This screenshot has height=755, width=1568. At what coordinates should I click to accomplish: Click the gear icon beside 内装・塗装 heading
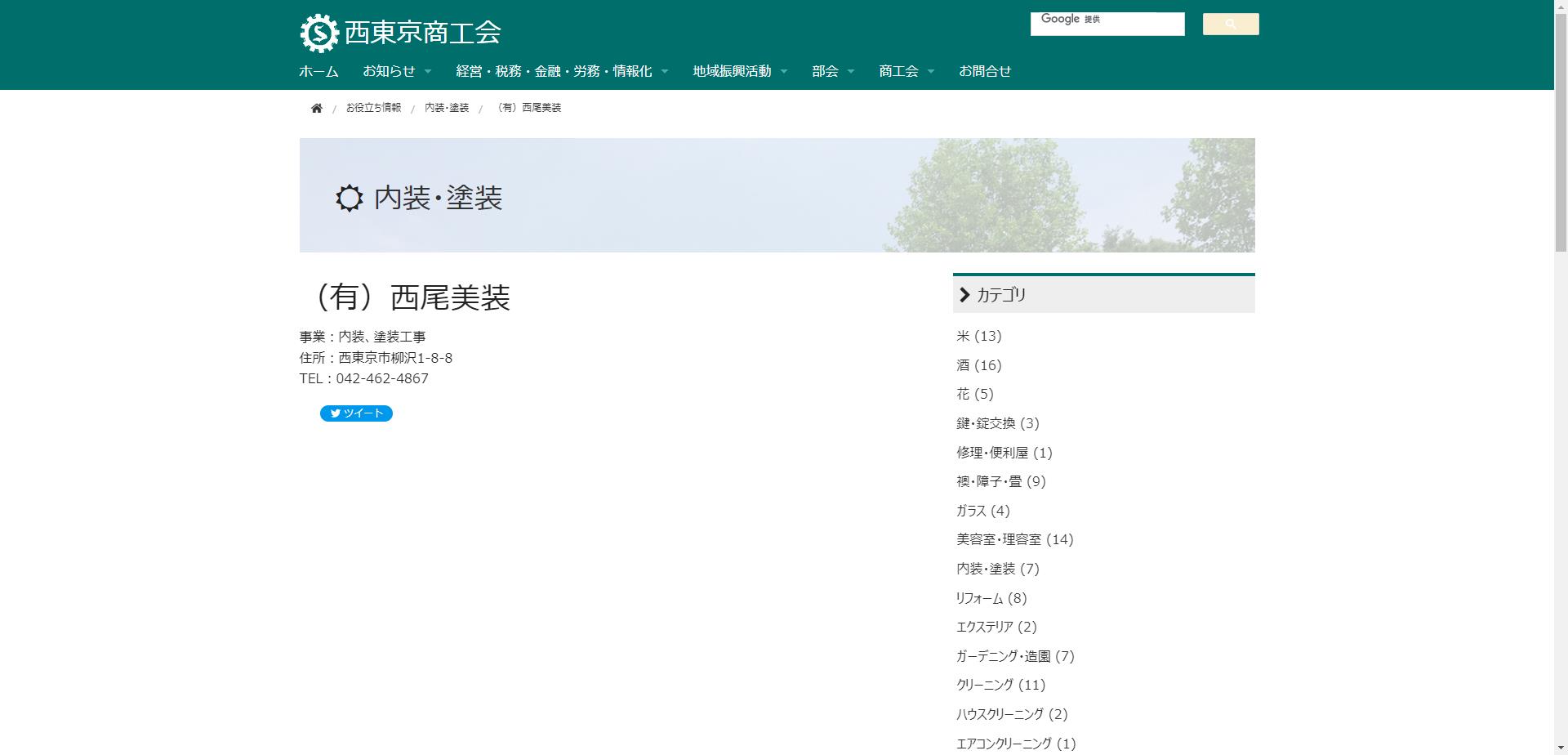coord(347,199)
